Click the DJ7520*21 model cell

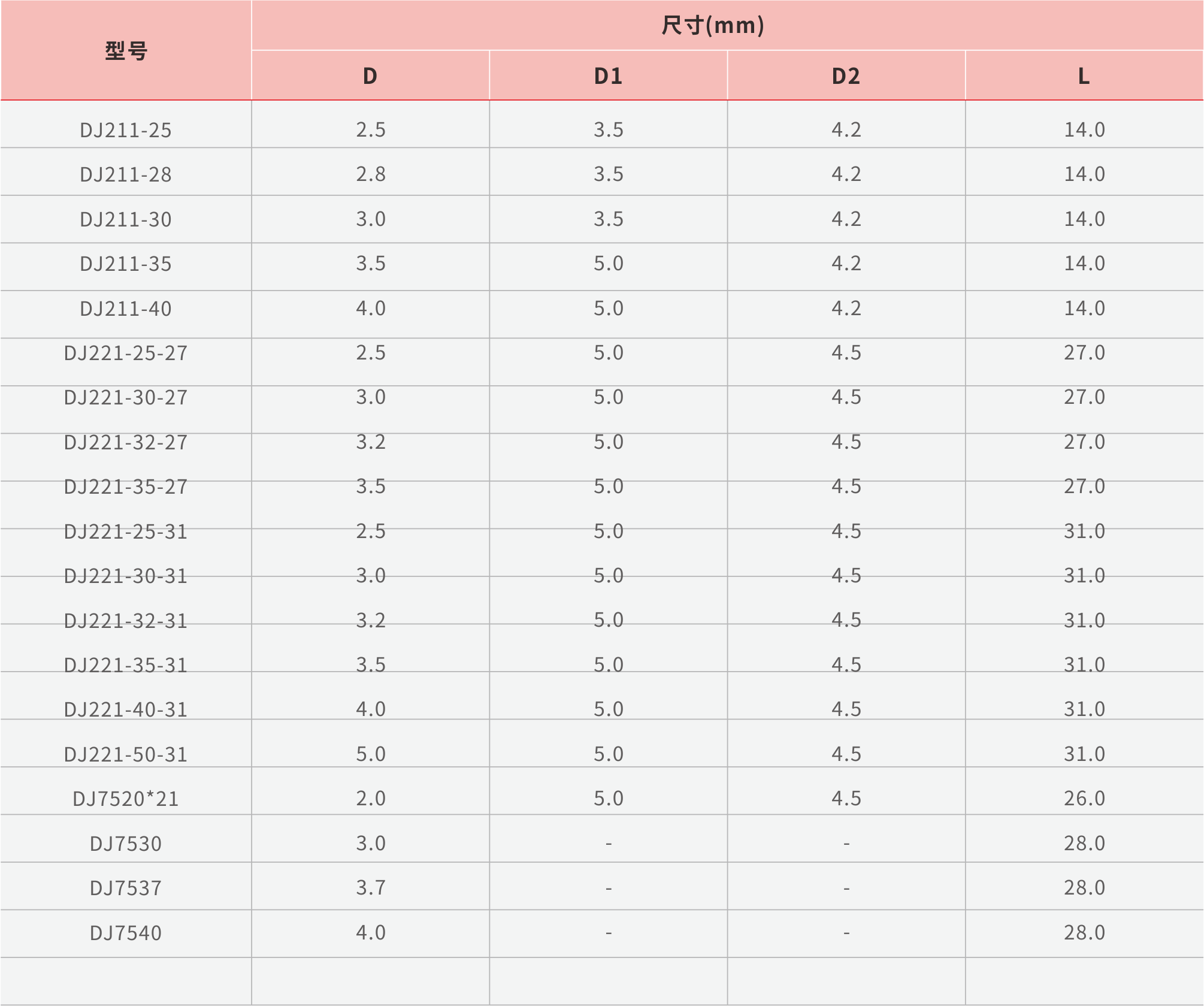point(126,799)
